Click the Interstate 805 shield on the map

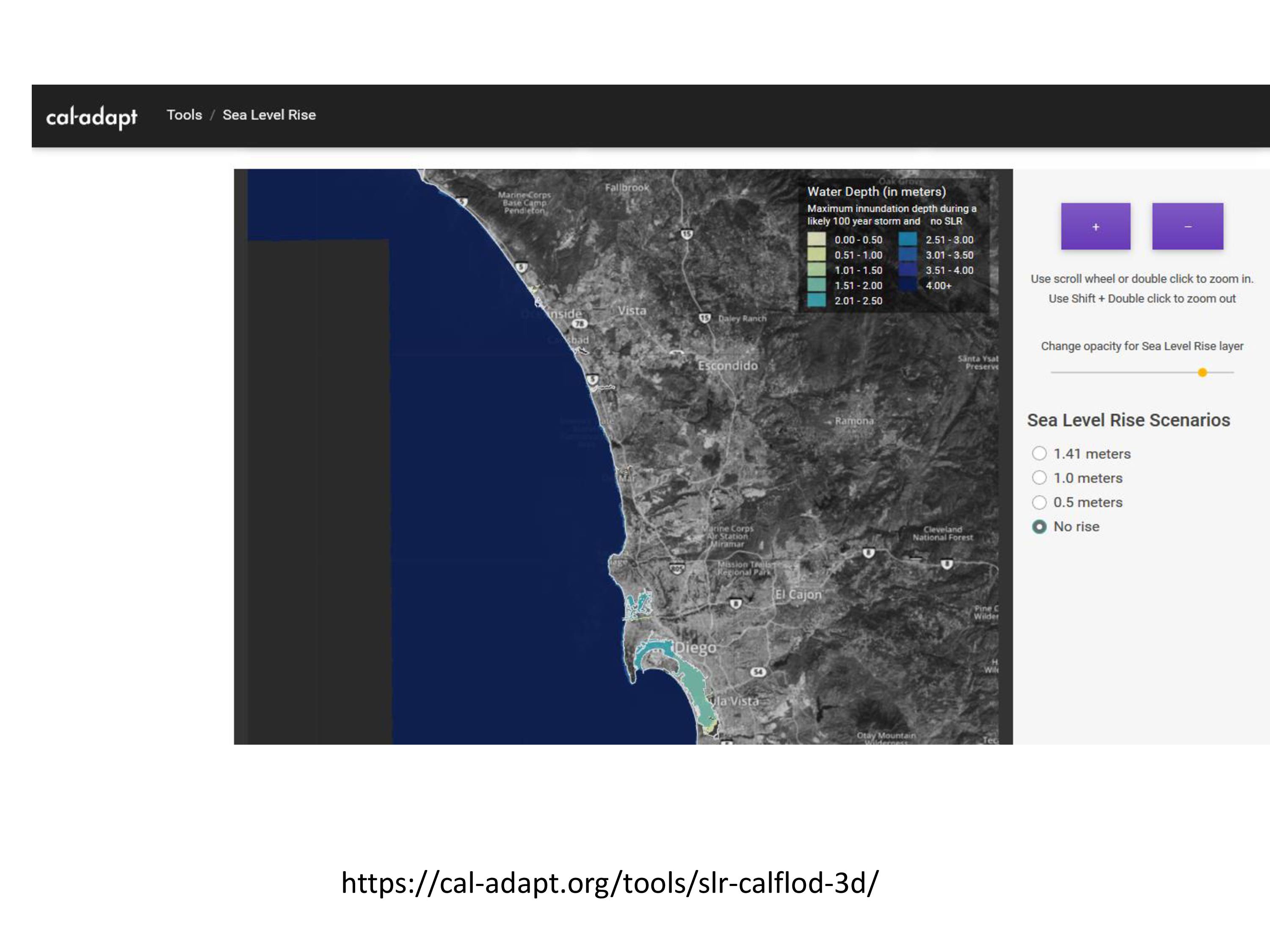(677, 568)
